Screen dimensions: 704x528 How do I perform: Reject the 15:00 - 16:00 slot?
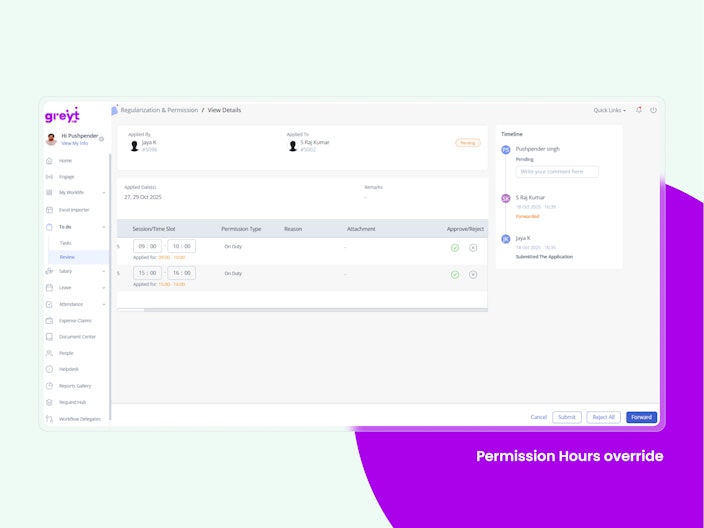click(473, 275)
